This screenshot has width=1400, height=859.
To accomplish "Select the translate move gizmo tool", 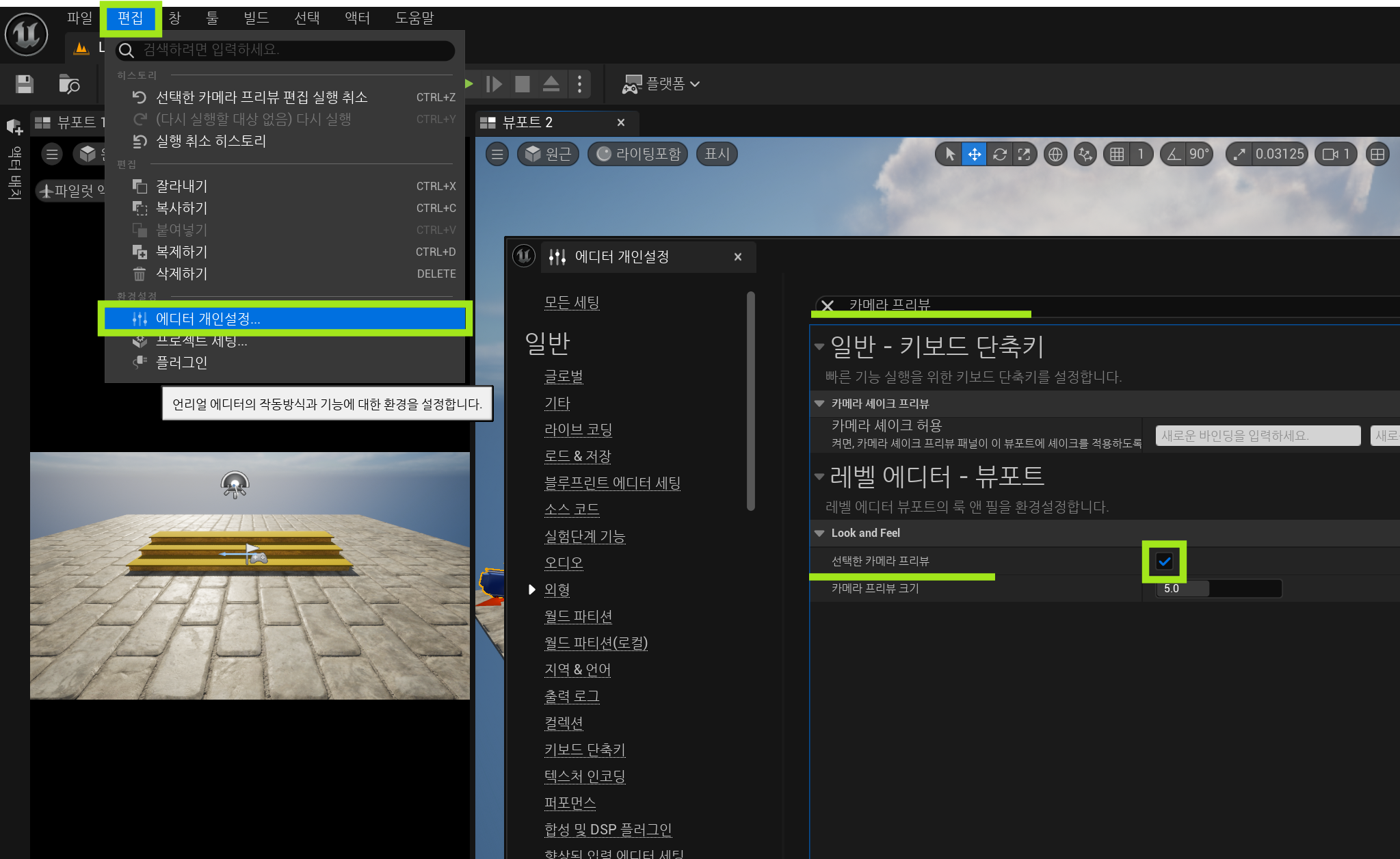I will pos(974,155).
